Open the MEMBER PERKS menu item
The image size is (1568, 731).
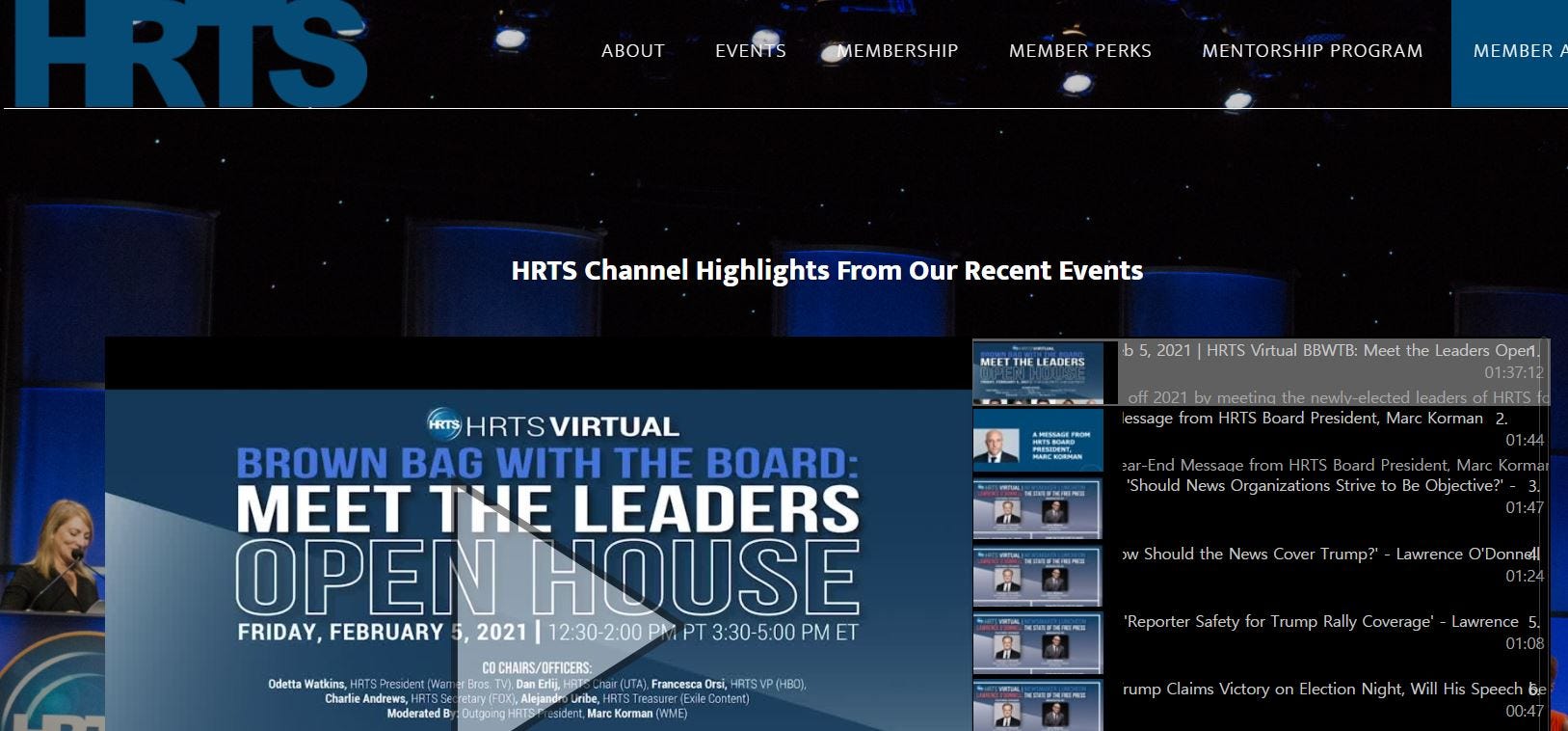[1080, 51]
